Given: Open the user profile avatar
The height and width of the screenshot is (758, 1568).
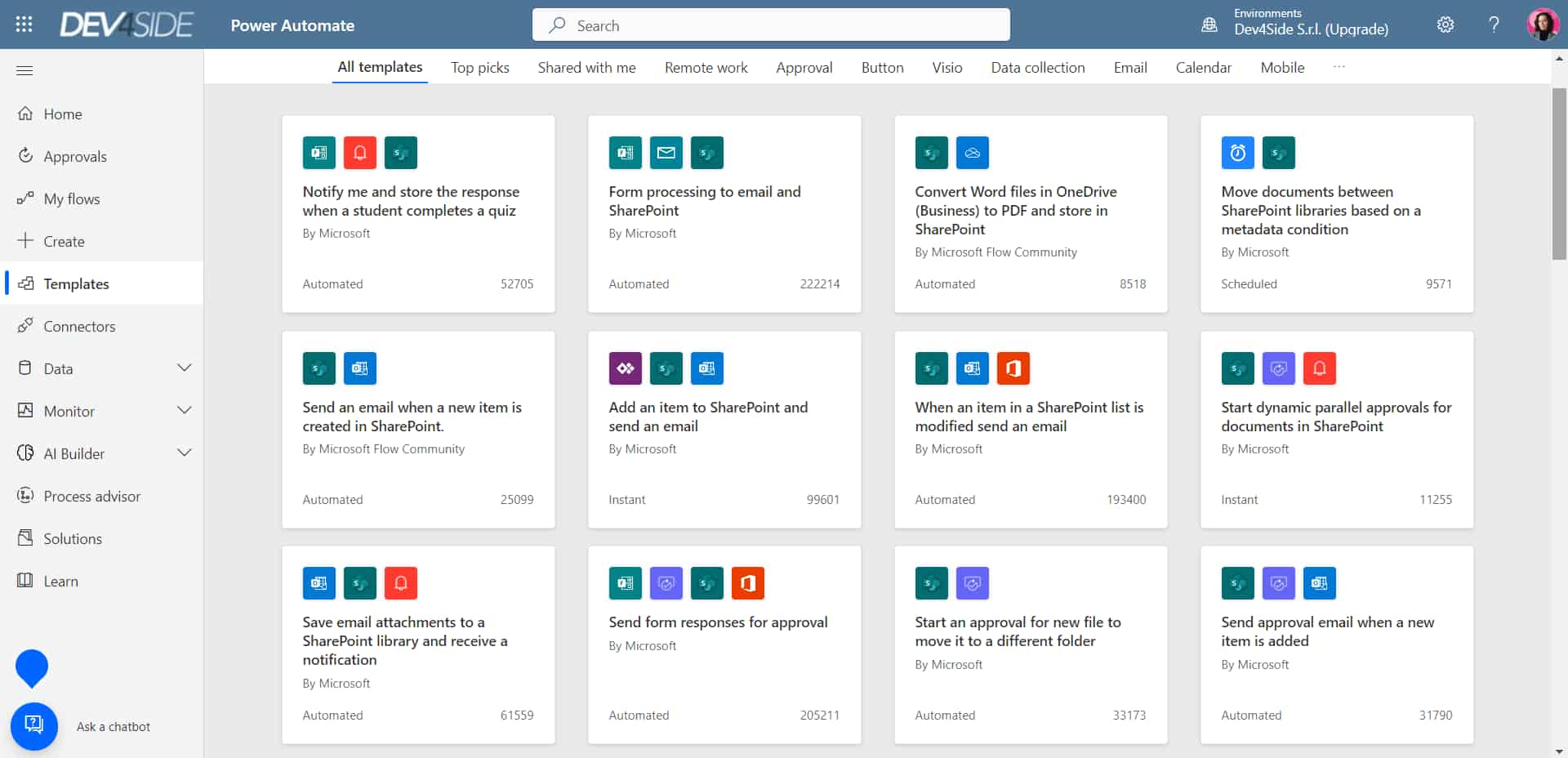Looking at the screenshot, I should click(x=1542, y=25).
